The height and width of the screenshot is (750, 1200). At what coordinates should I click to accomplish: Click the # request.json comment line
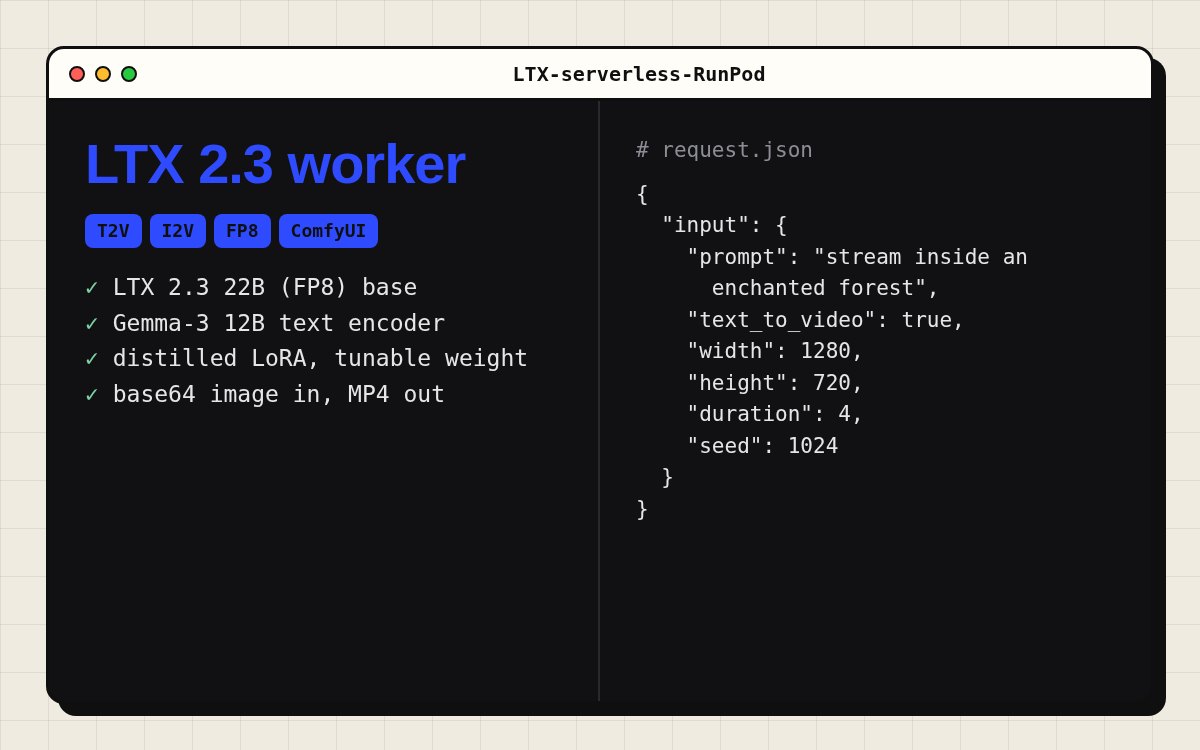pos(724,150)
